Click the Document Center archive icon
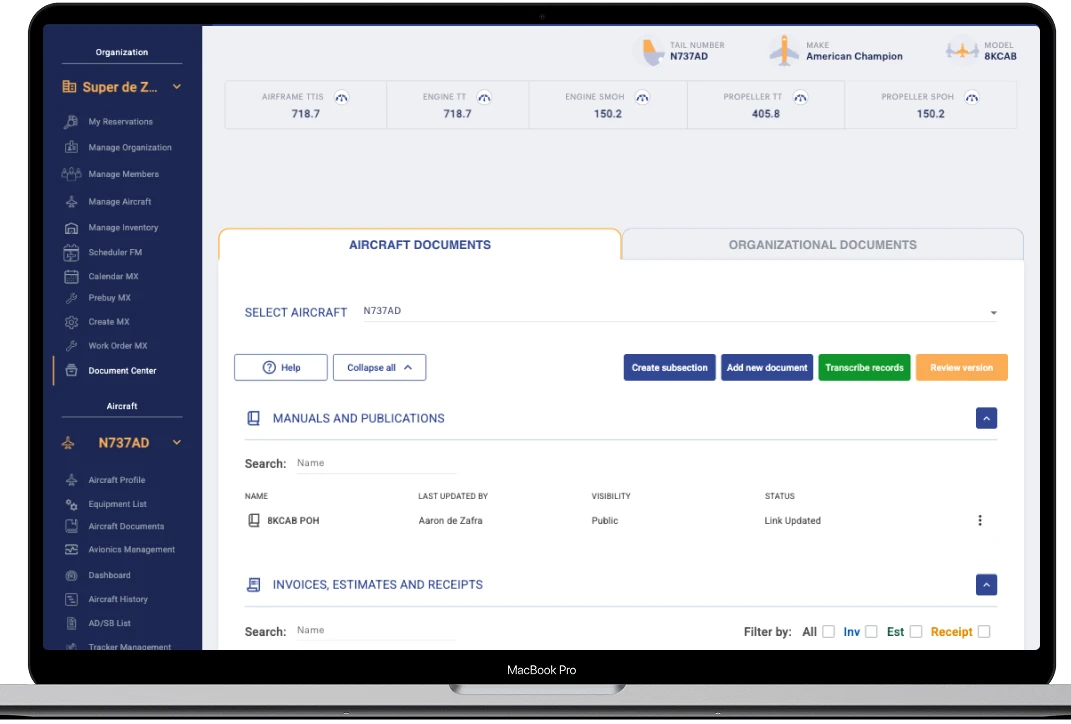Image resolution: width=1071 pixels, height=724 pixels. pyautogui.click(x=71, y=371)
